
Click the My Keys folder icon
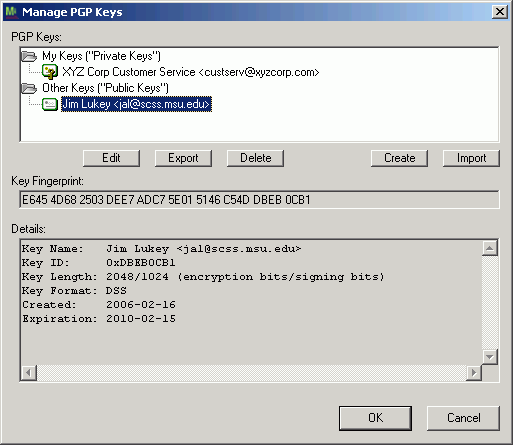(x=29, y=56)
